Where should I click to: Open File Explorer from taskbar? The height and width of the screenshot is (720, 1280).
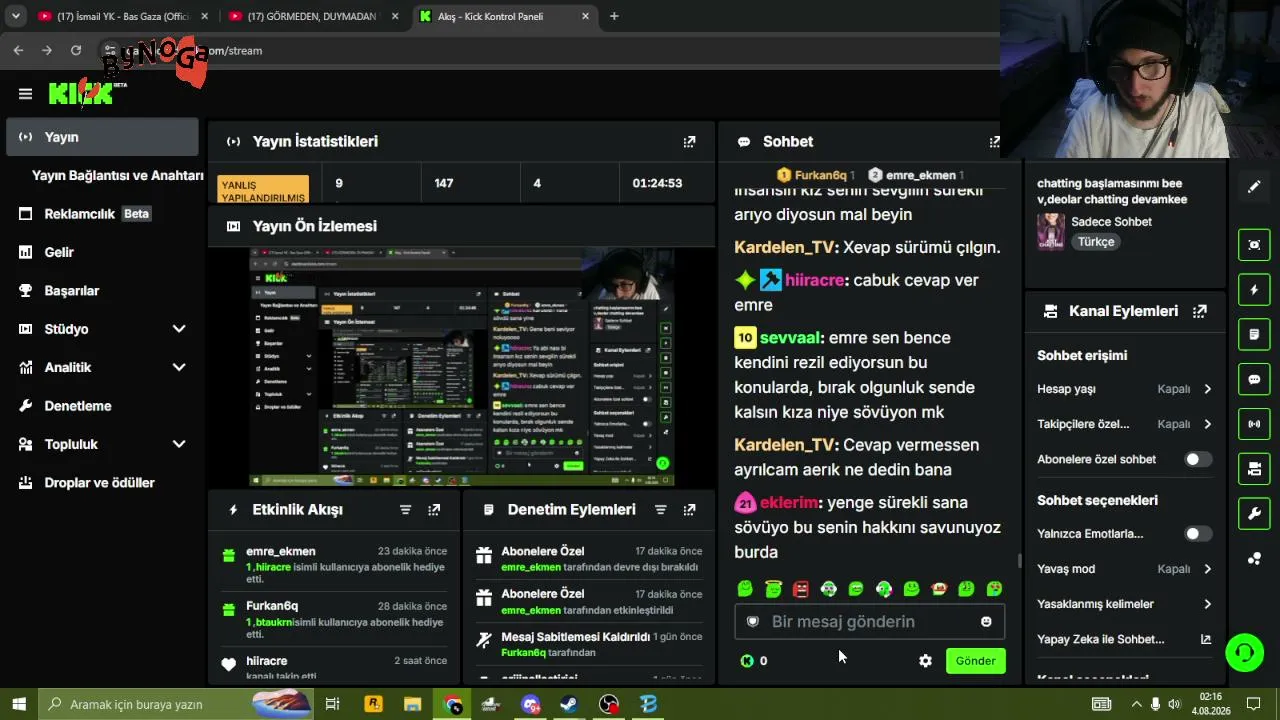pyautogui.click(x=412, y=704)
